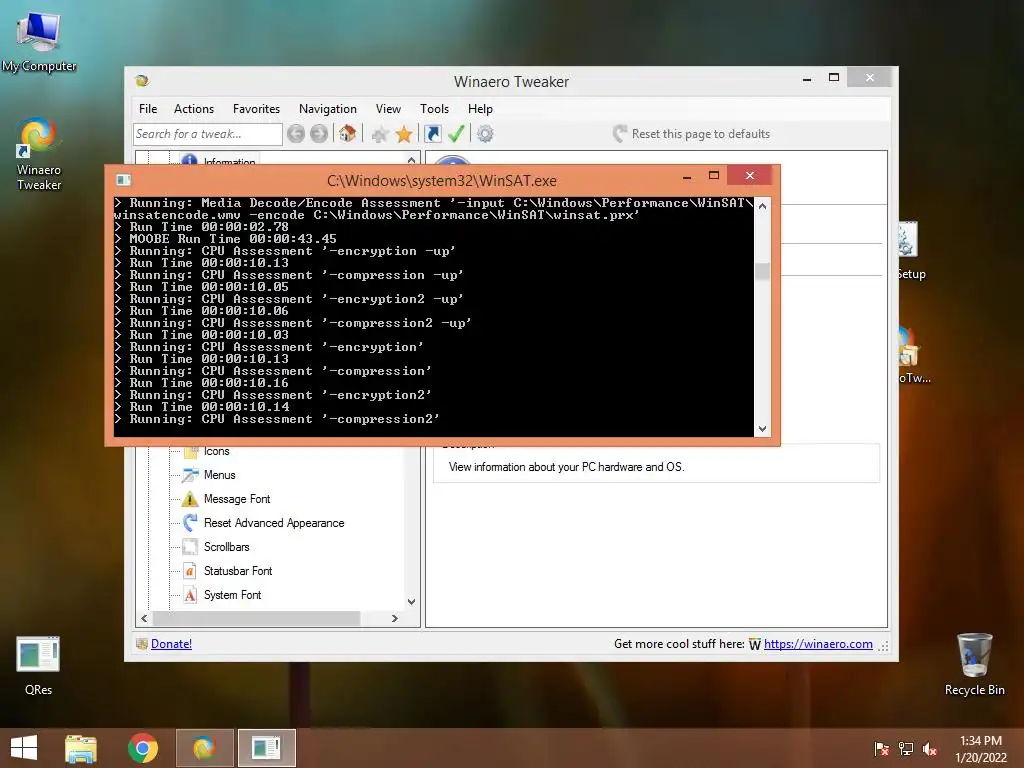Open the Tools menu
Image resolution: width=1024 pixels, height=768 pixels.
point(434,109)
